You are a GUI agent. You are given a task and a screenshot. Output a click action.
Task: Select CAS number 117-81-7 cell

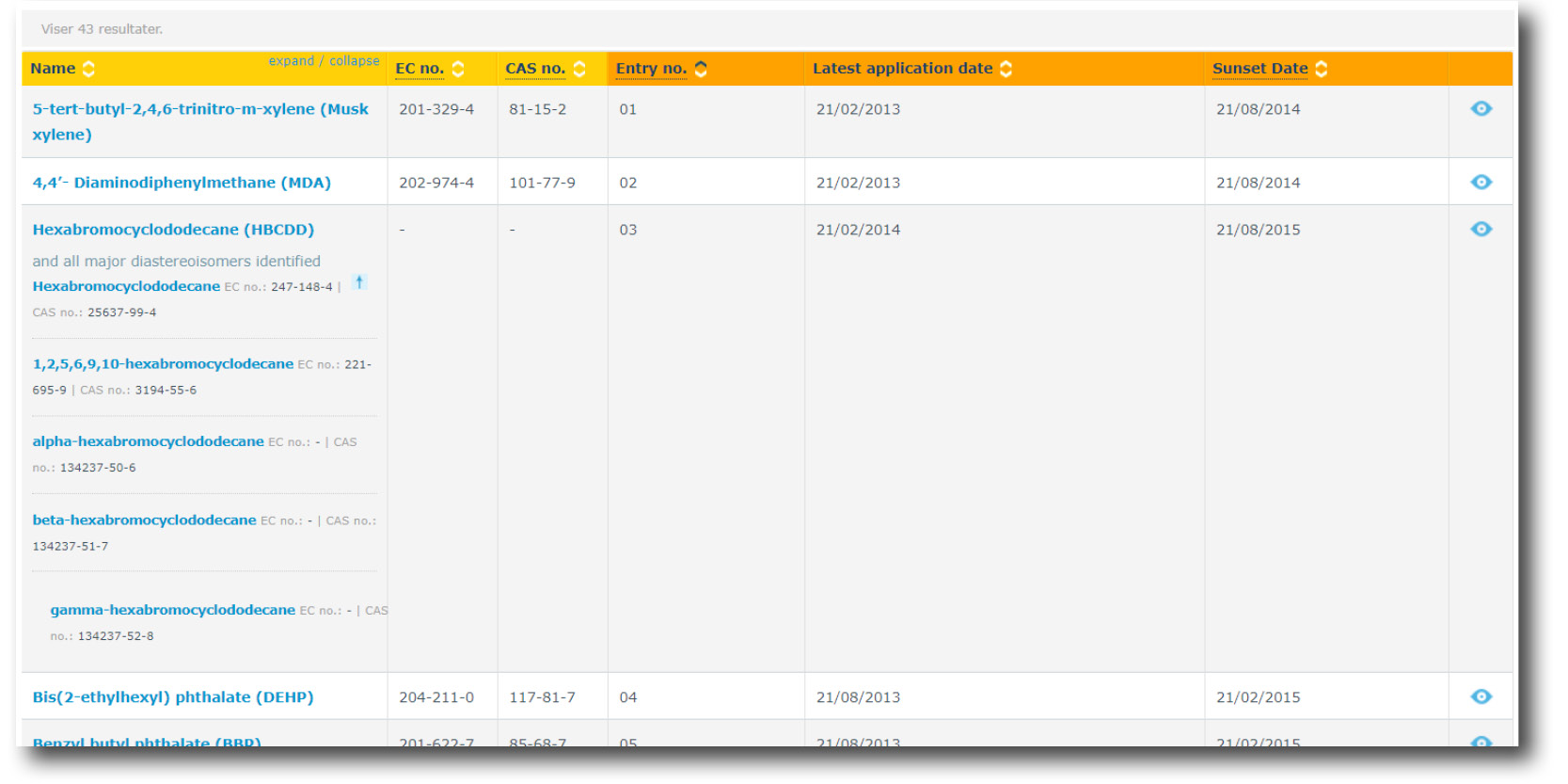click(543, 697)
